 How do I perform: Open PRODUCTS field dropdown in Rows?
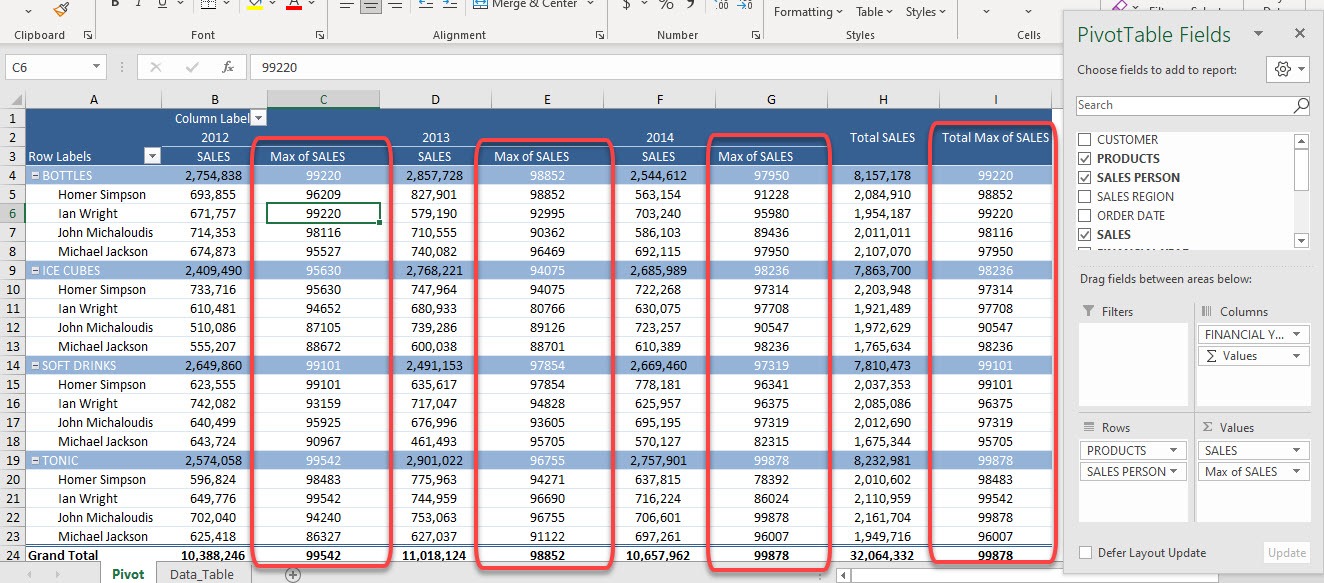coord(1172,451)
